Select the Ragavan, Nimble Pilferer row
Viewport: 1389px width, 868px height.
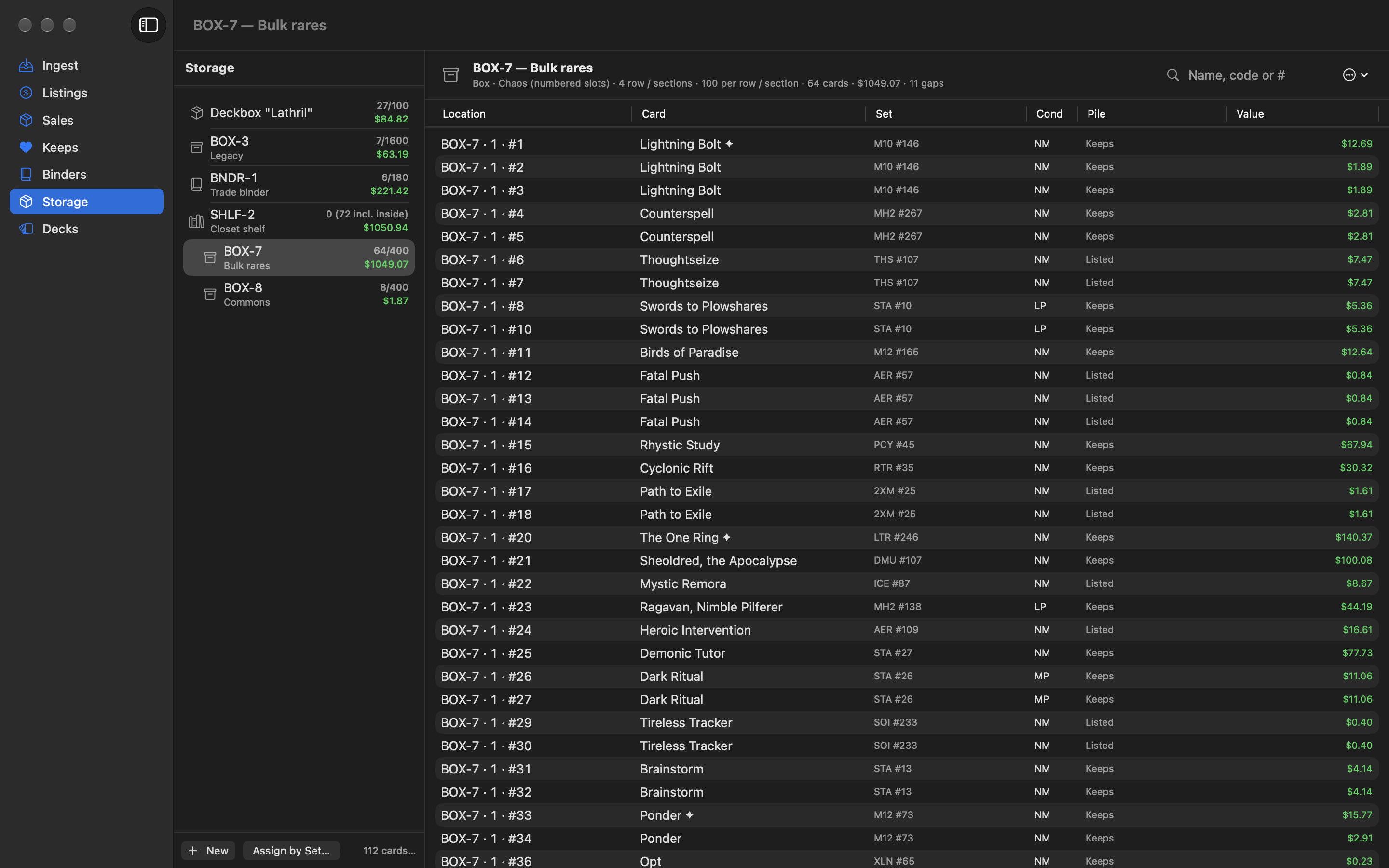click(907, 607)
